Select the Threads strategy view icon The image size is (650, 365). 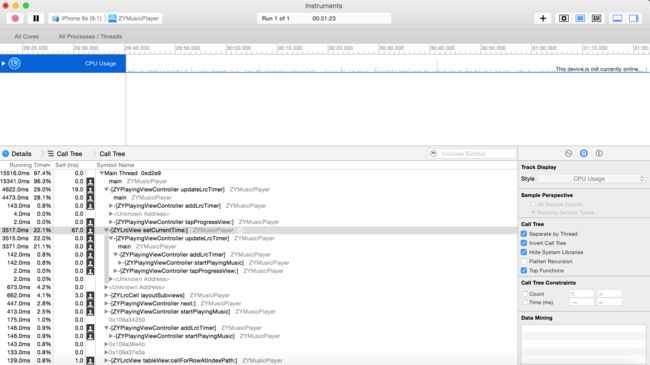coord(596,18)
